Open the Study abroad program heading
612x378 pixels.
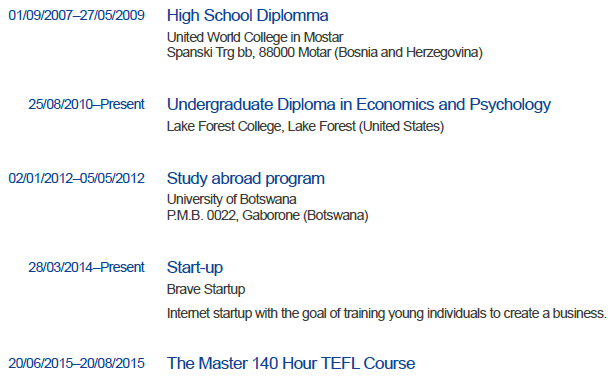(246, 179)
